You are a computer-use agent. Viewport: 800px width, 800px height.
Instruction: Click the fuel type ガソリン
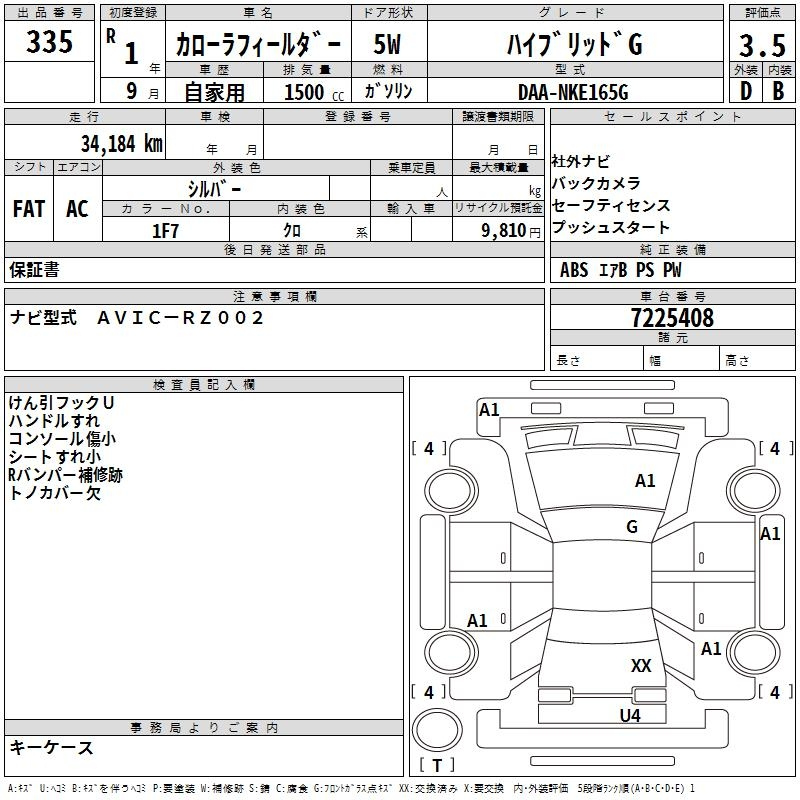pos(388,91)
